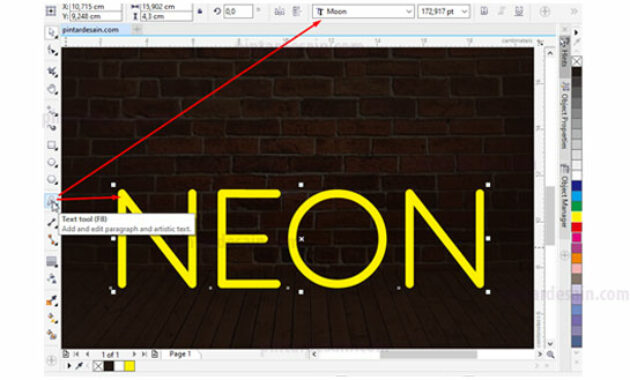Select the Color Eyedropper tool
The height and width of the screenshot is (380, 630).
click(x=52, y=300)
